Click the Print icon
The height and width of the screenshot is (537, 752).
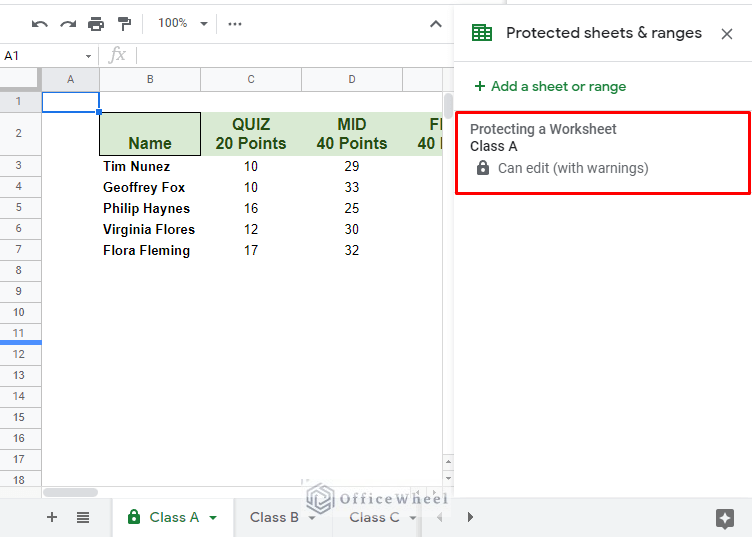[96, 23]
